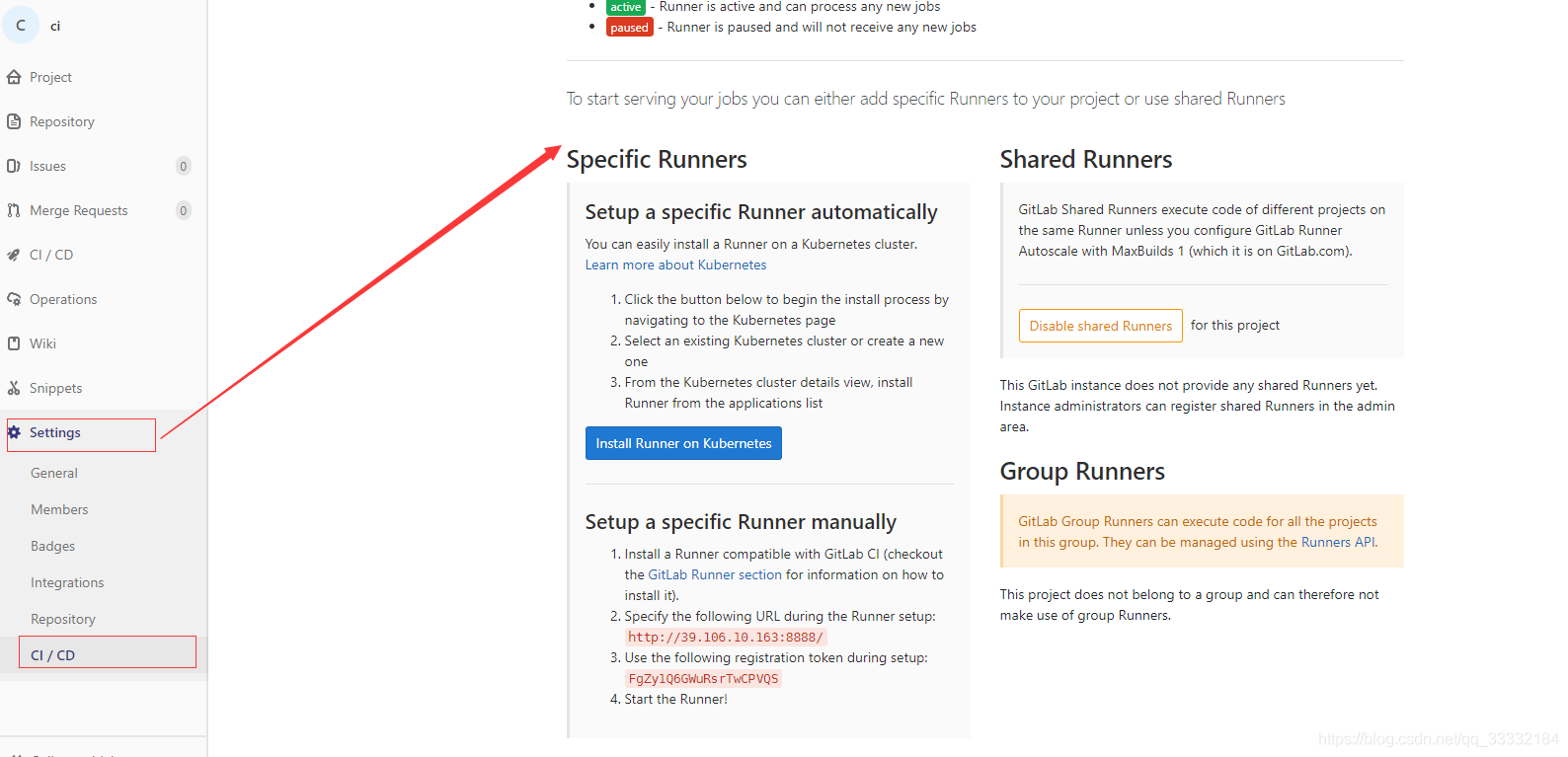This screenshot has width=1568, height=757.
Task: Open Members settings page
Action: 59,509
